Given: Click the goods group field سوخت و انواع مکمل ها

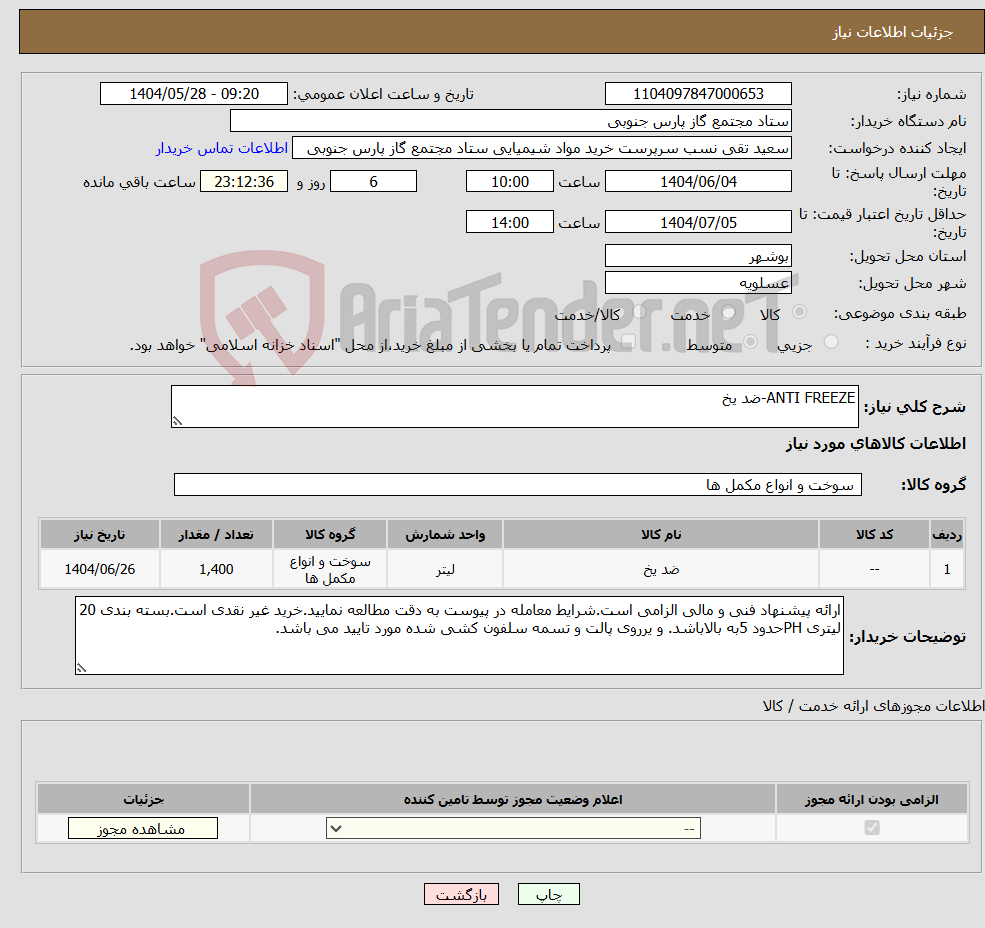Looking at the screenshot, I should pos(518,484).
